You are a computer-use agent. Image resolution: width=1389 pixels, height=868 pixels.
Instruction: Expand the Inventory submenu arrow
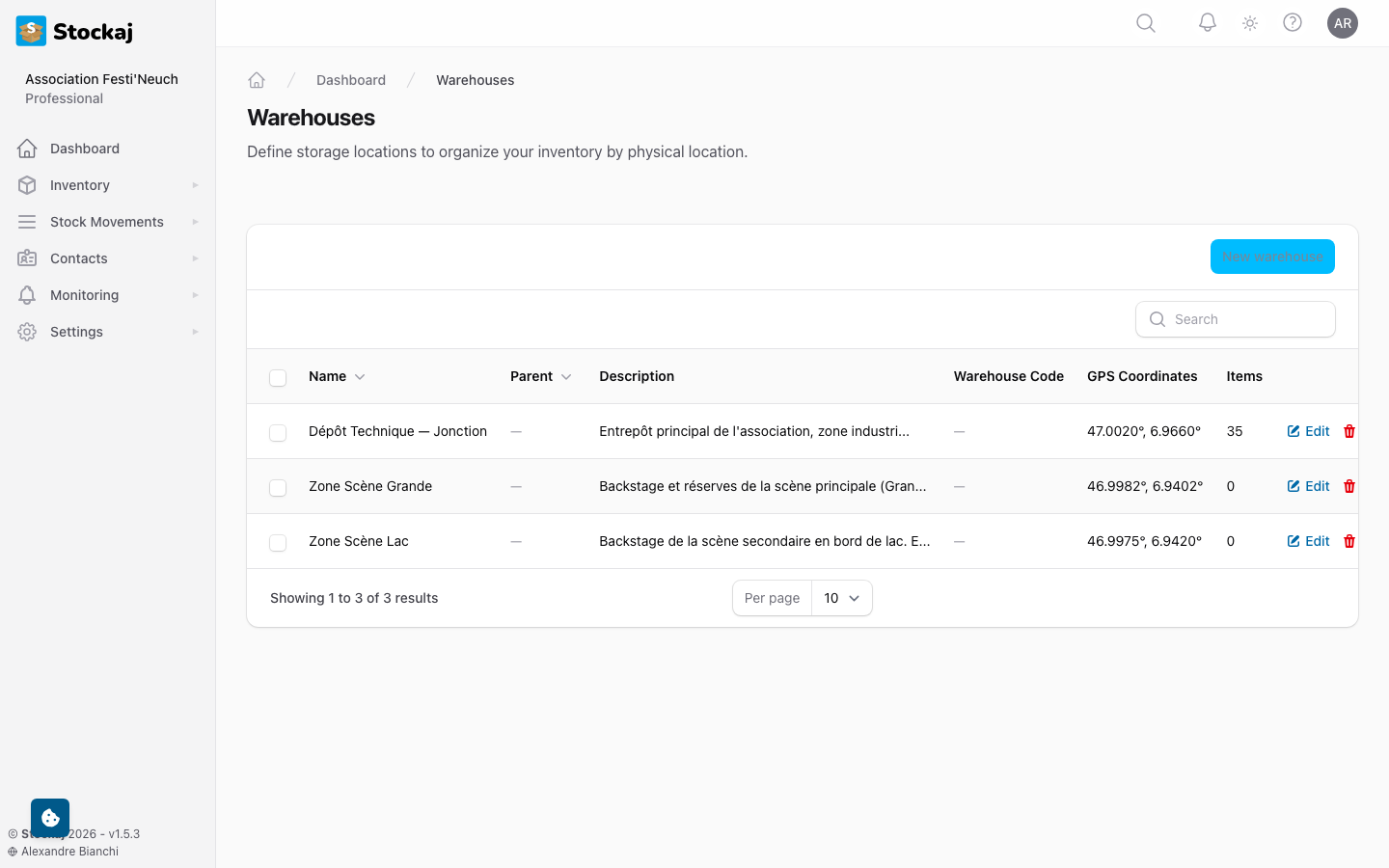coord(195,185)
